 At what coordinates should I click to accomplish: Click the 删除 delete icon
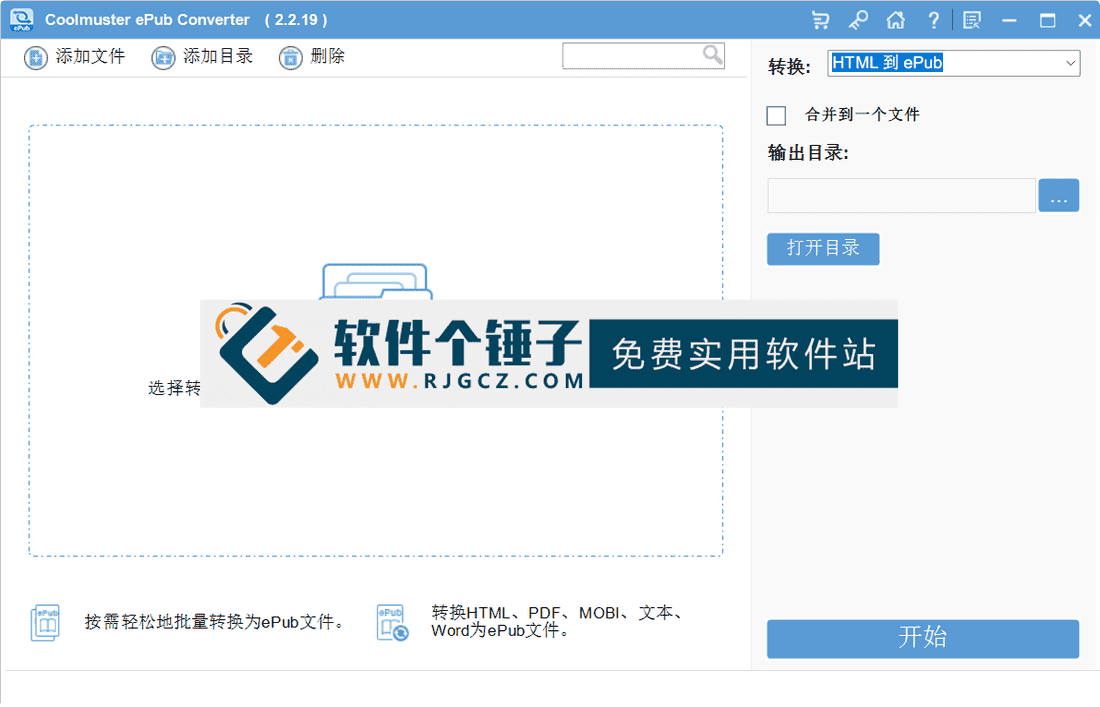pyautogui.click(x=290, y=57)
